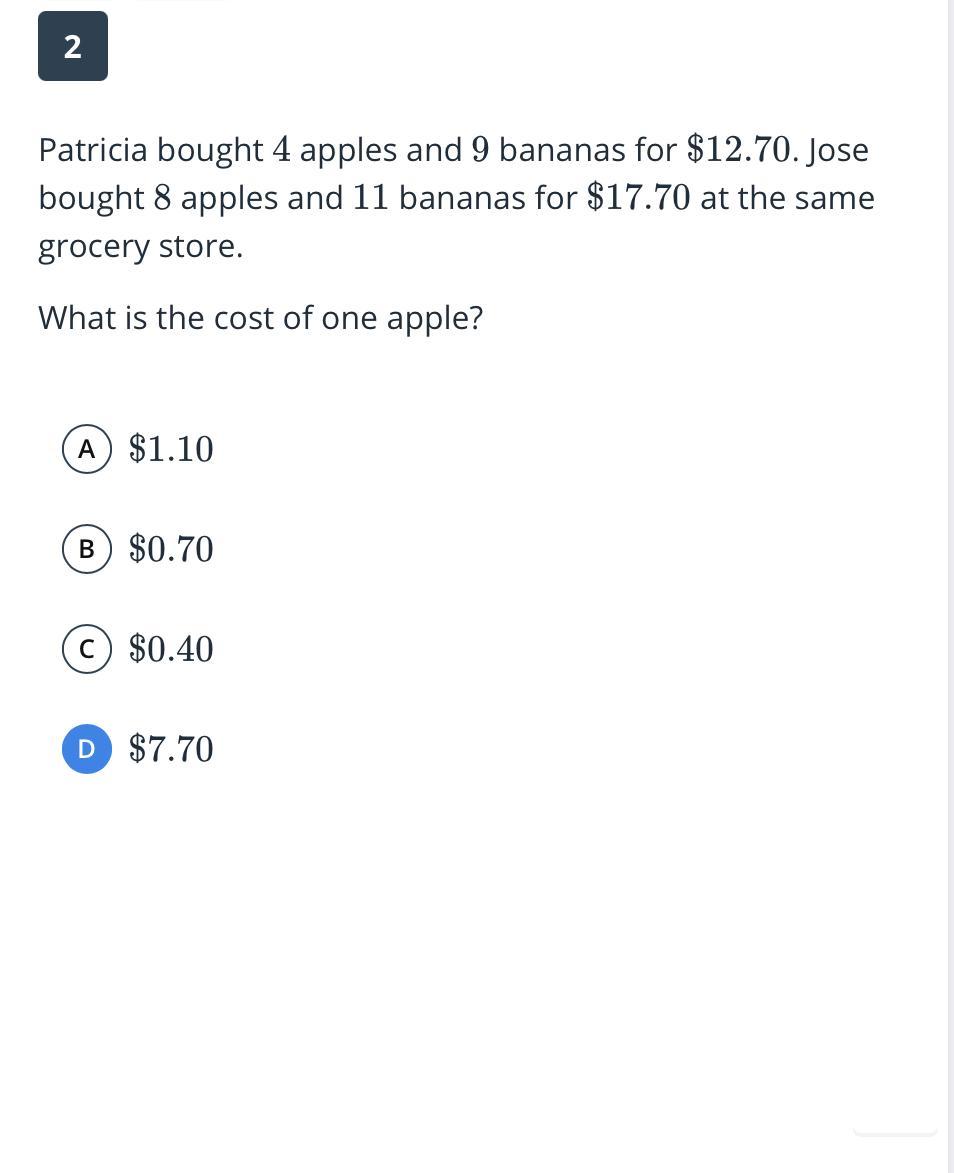Screen dimensions: 954x1173
Task: Click the highlighted D answer circle
Action: [87, 749]
